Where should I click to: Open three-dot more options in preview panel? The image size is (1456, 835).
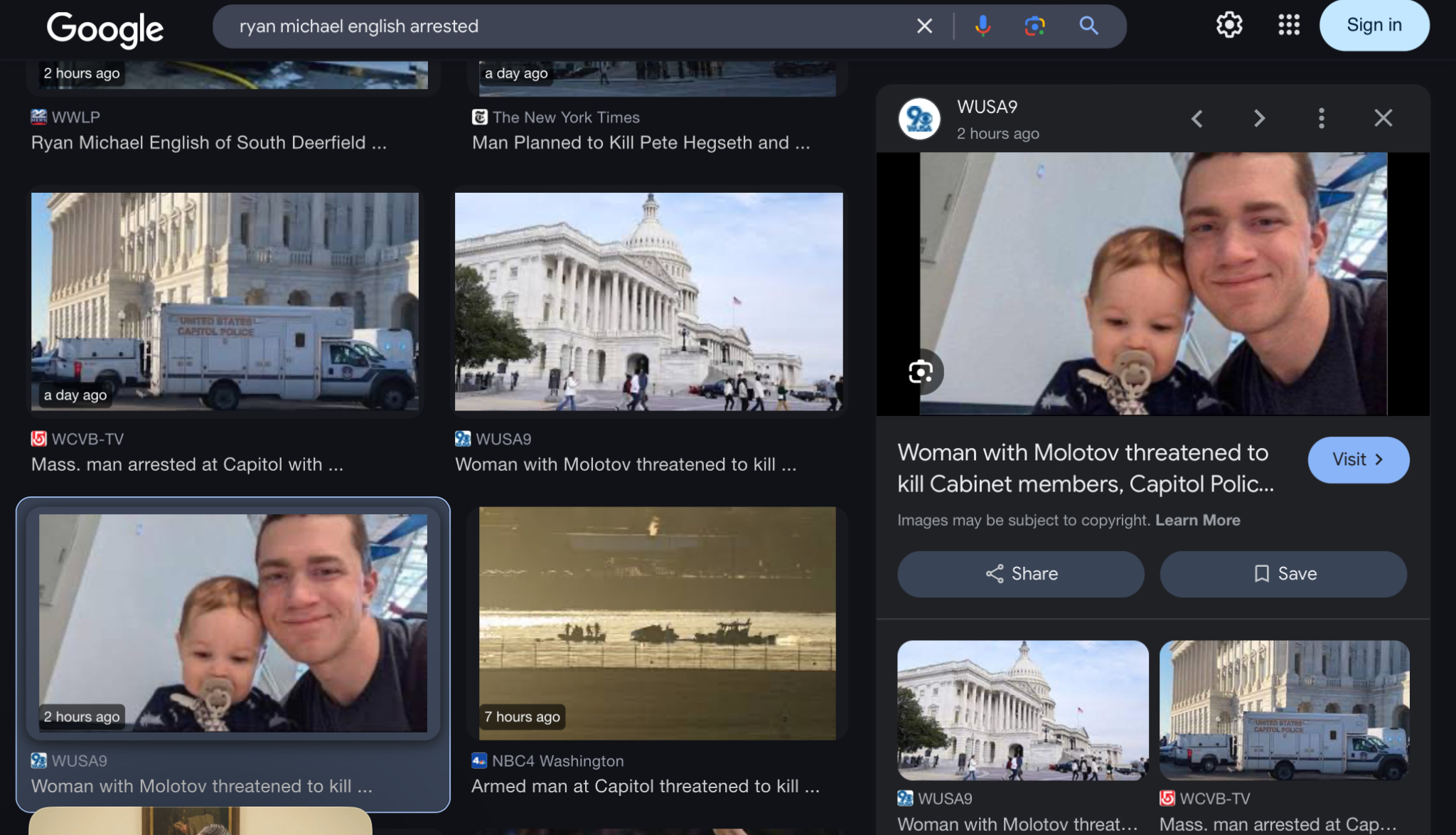point(1321,118)
